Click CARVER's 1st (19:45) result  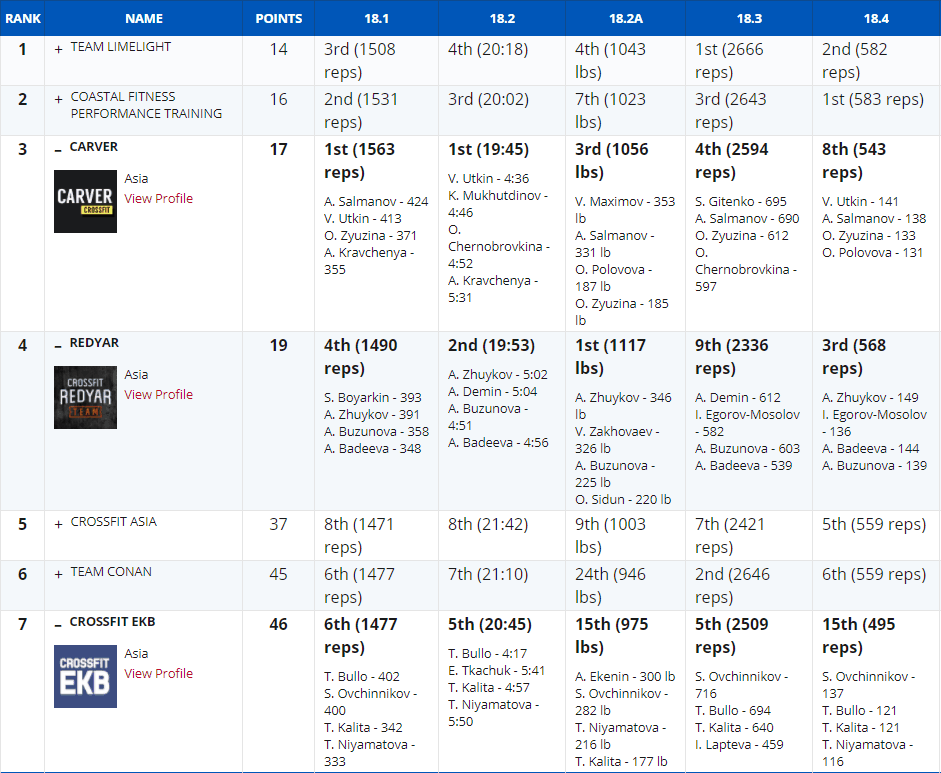489,149
